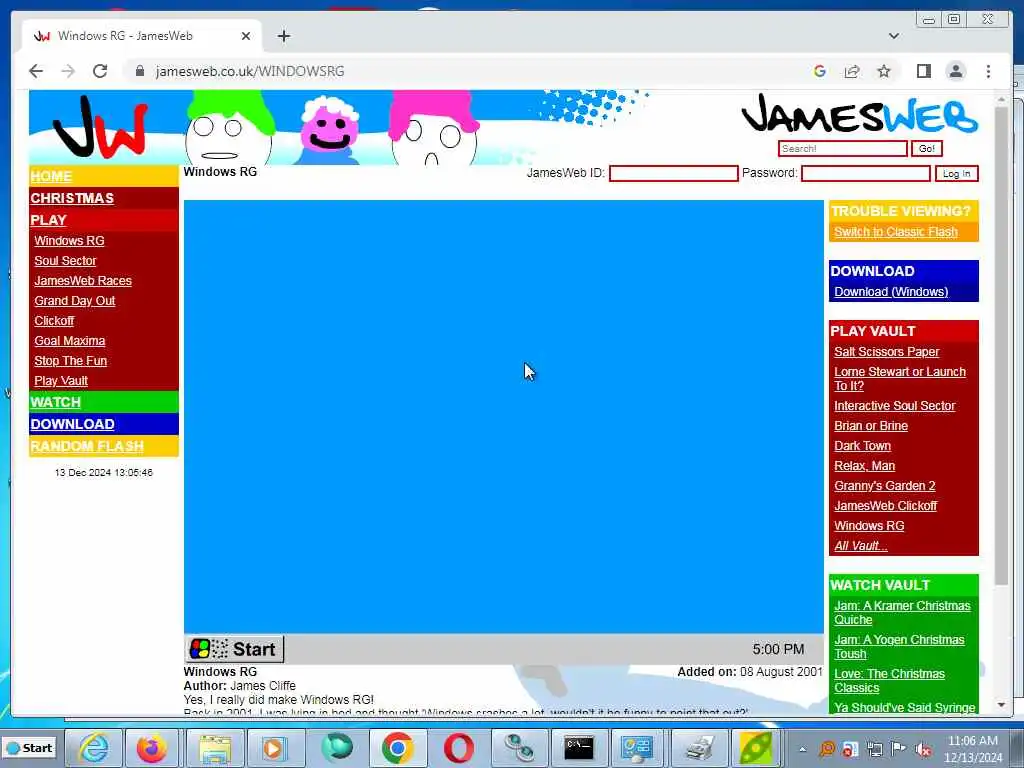The height and width of the screenshot is (768, 1024).
Task: Open Windows Explorer folder in taskbar
Action: [x=214, y=748]
